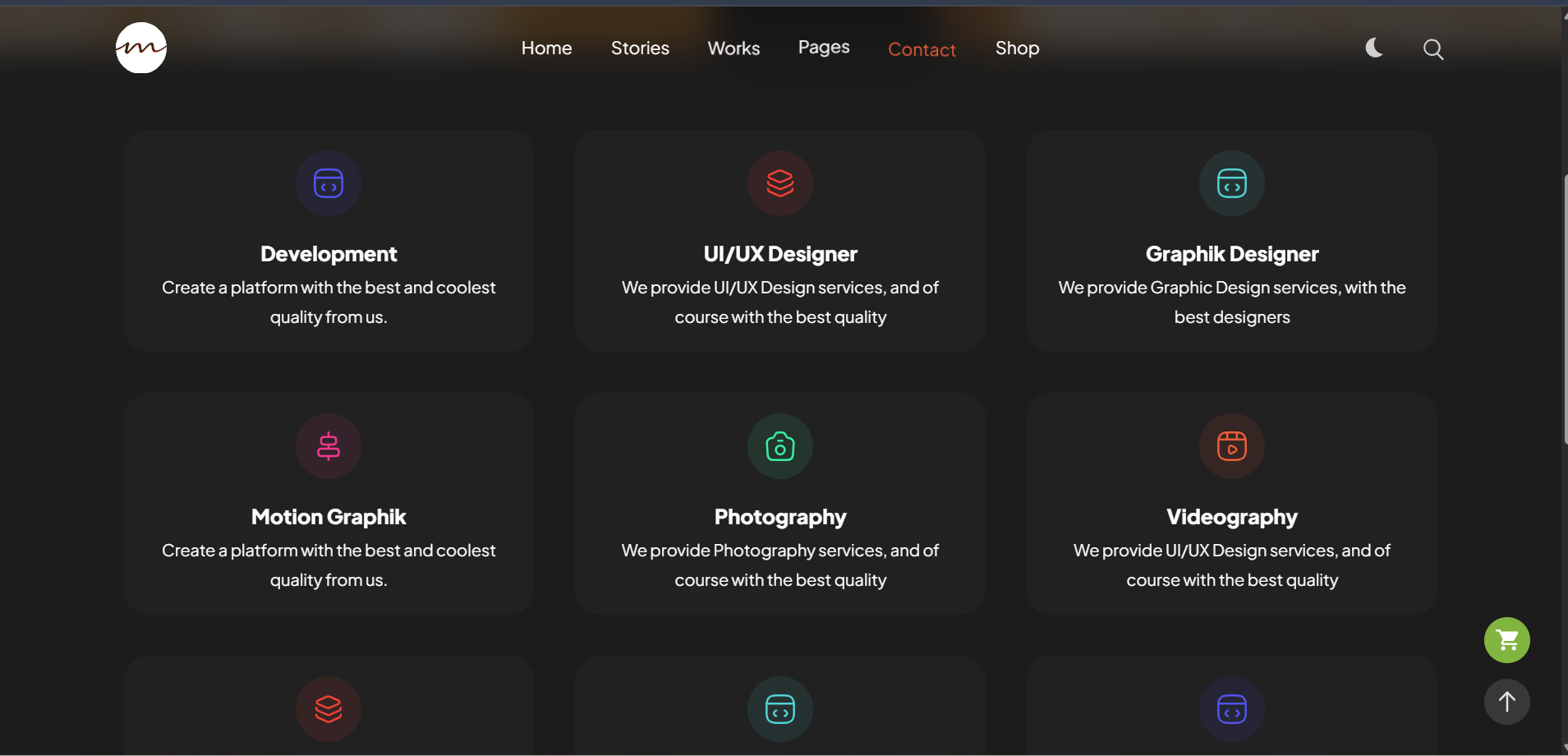The width and height of the screenshot is (1568, 756).
Task: Go to the Contact page
Action: pyautogui.click(x=922, y=49)
